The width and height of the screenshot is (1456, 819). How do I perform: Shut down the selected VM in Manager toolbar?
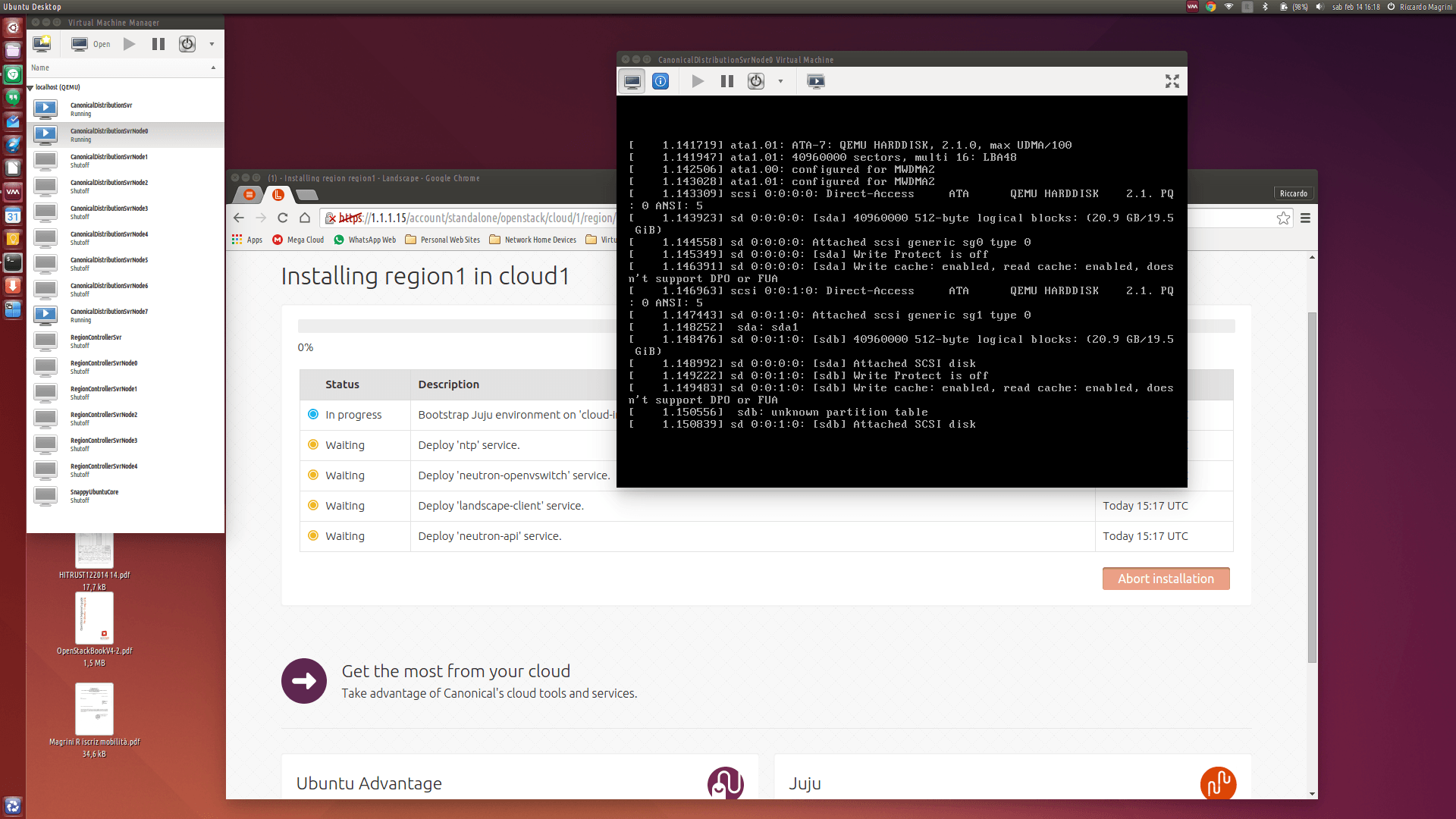click(187, 44)
